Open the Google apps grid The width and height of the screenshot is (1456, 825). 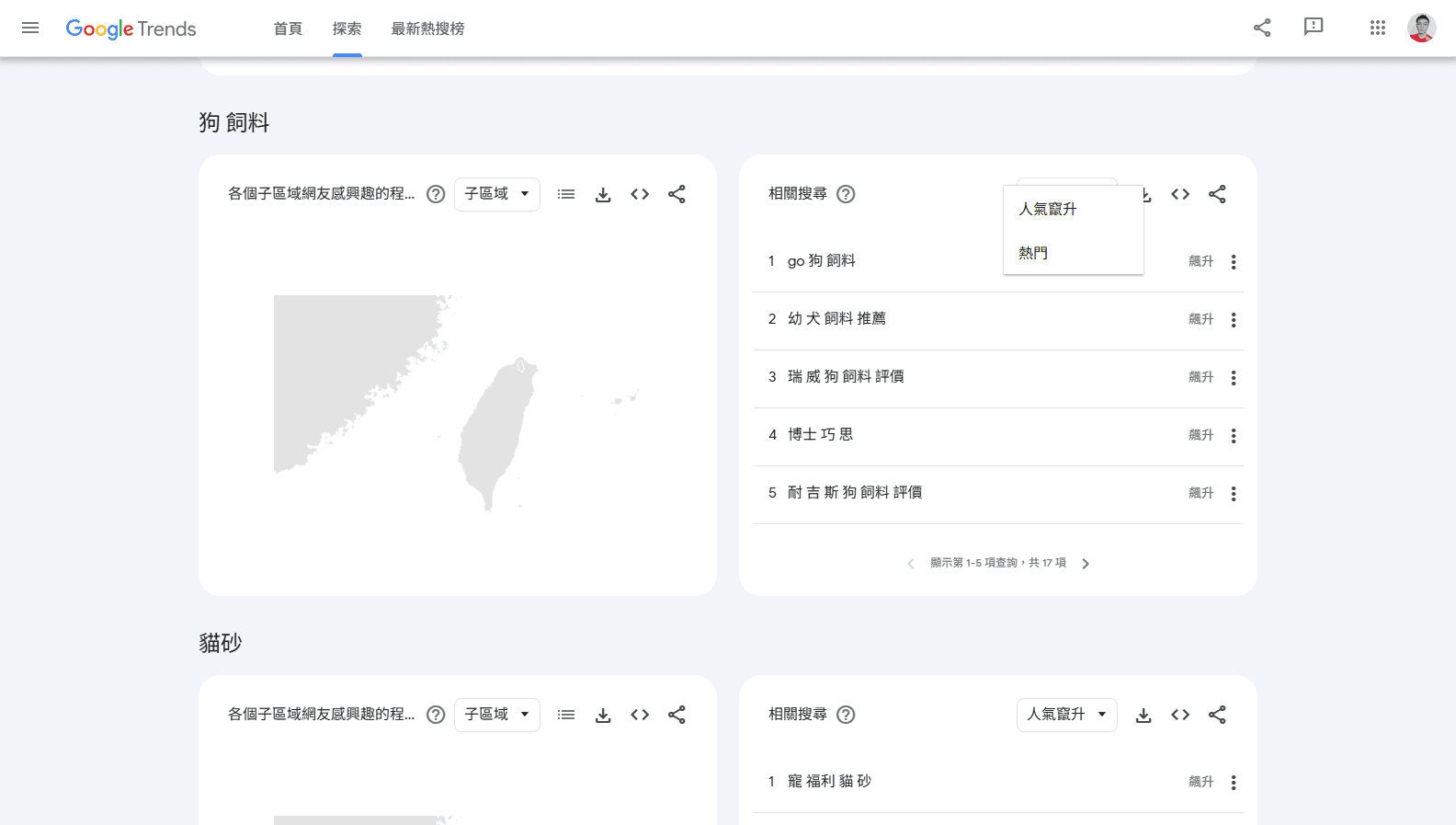coord(1377,28)
